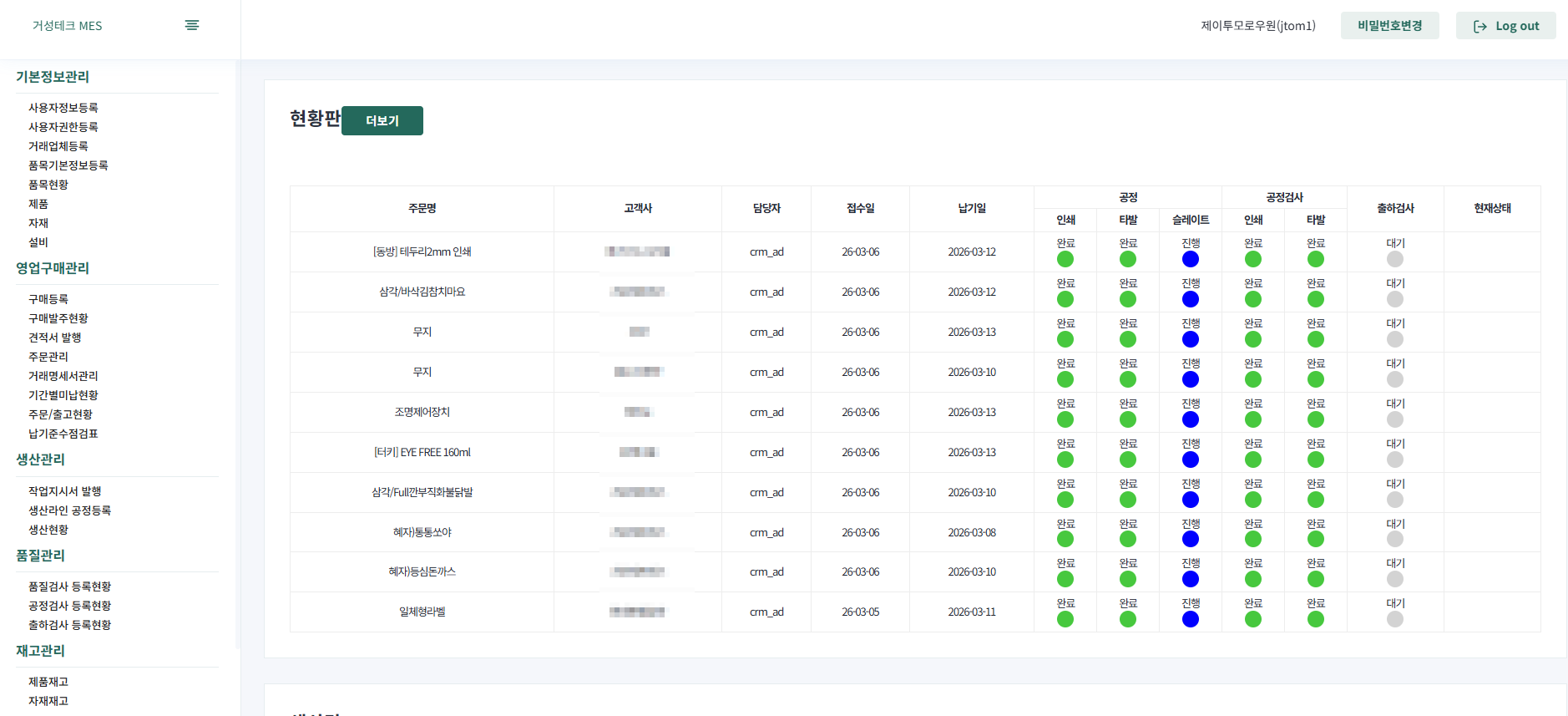This screenshot has height=716, width=1568.
Task: Open 사용자정보등록 in the sidebar
Action: tap(63, 108)
